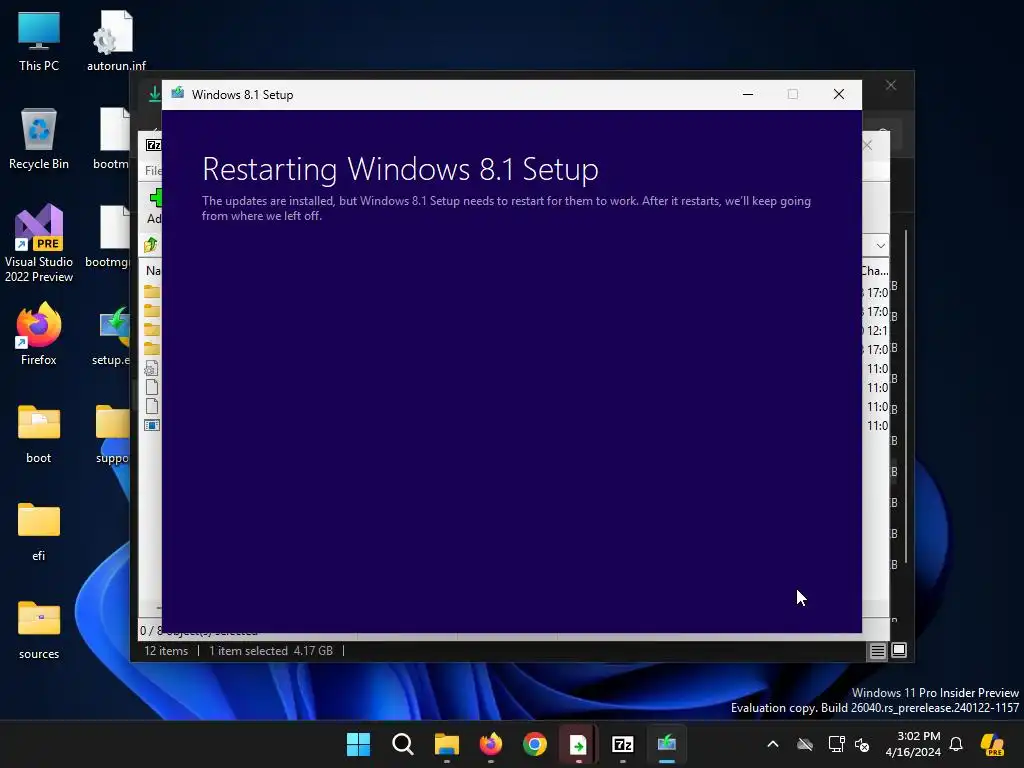This screenshot has height=768, width=1024.
Task: Select the gear-marked file row in the 7-Zip list
Action: tap(152, 368)
